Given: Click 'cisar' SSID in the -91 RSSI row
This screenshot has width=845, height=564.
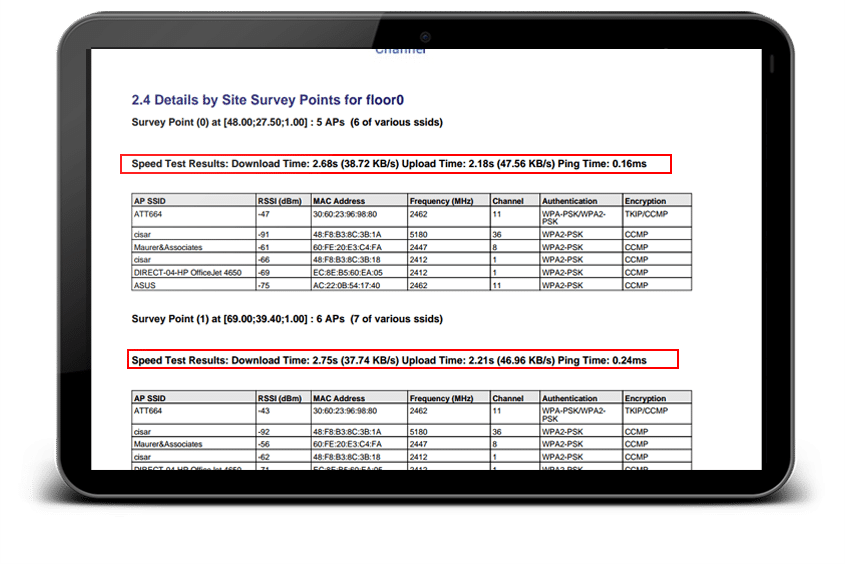Looking at the screenshot, I should [142, 235].
